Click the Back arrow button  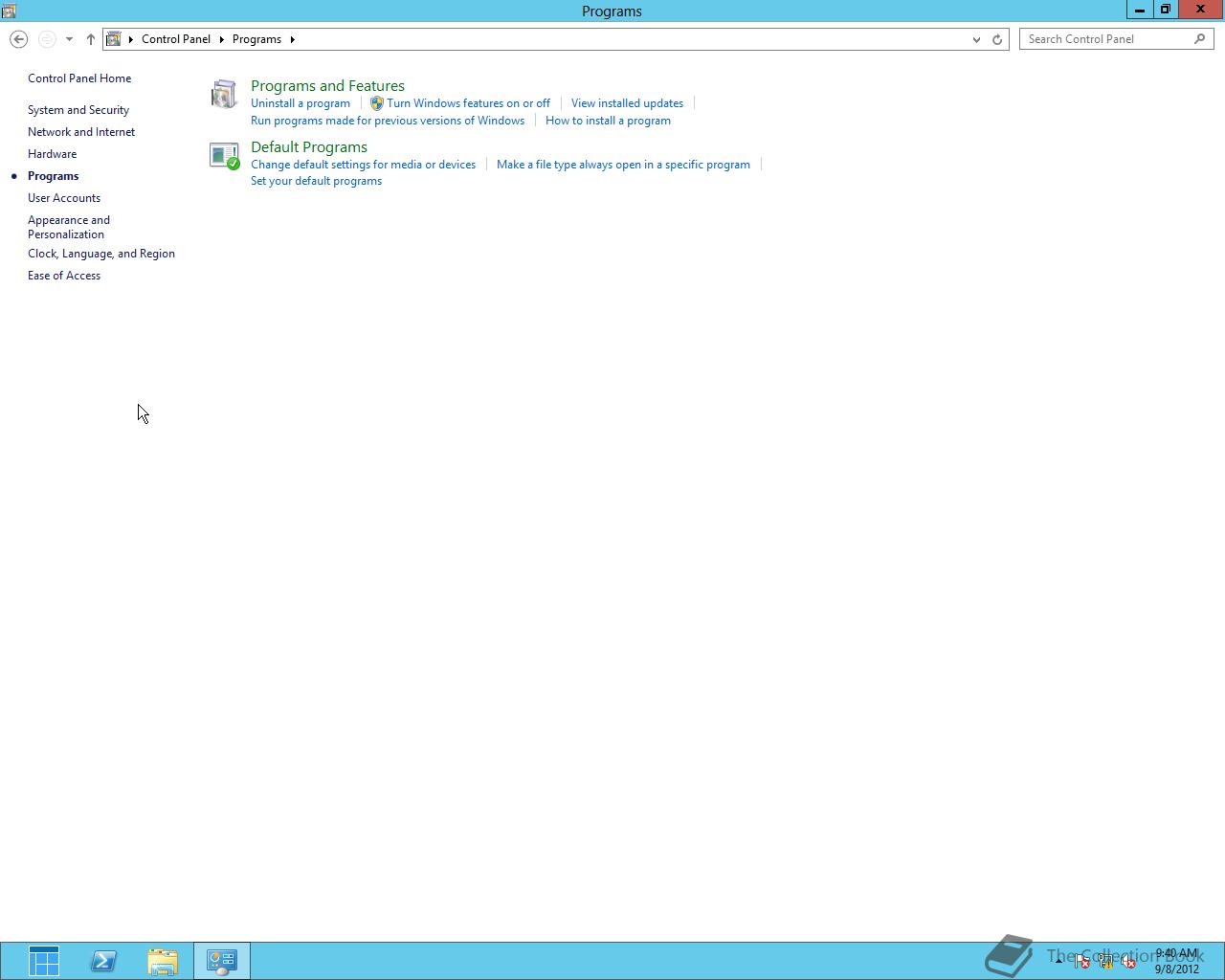[18, 39]
